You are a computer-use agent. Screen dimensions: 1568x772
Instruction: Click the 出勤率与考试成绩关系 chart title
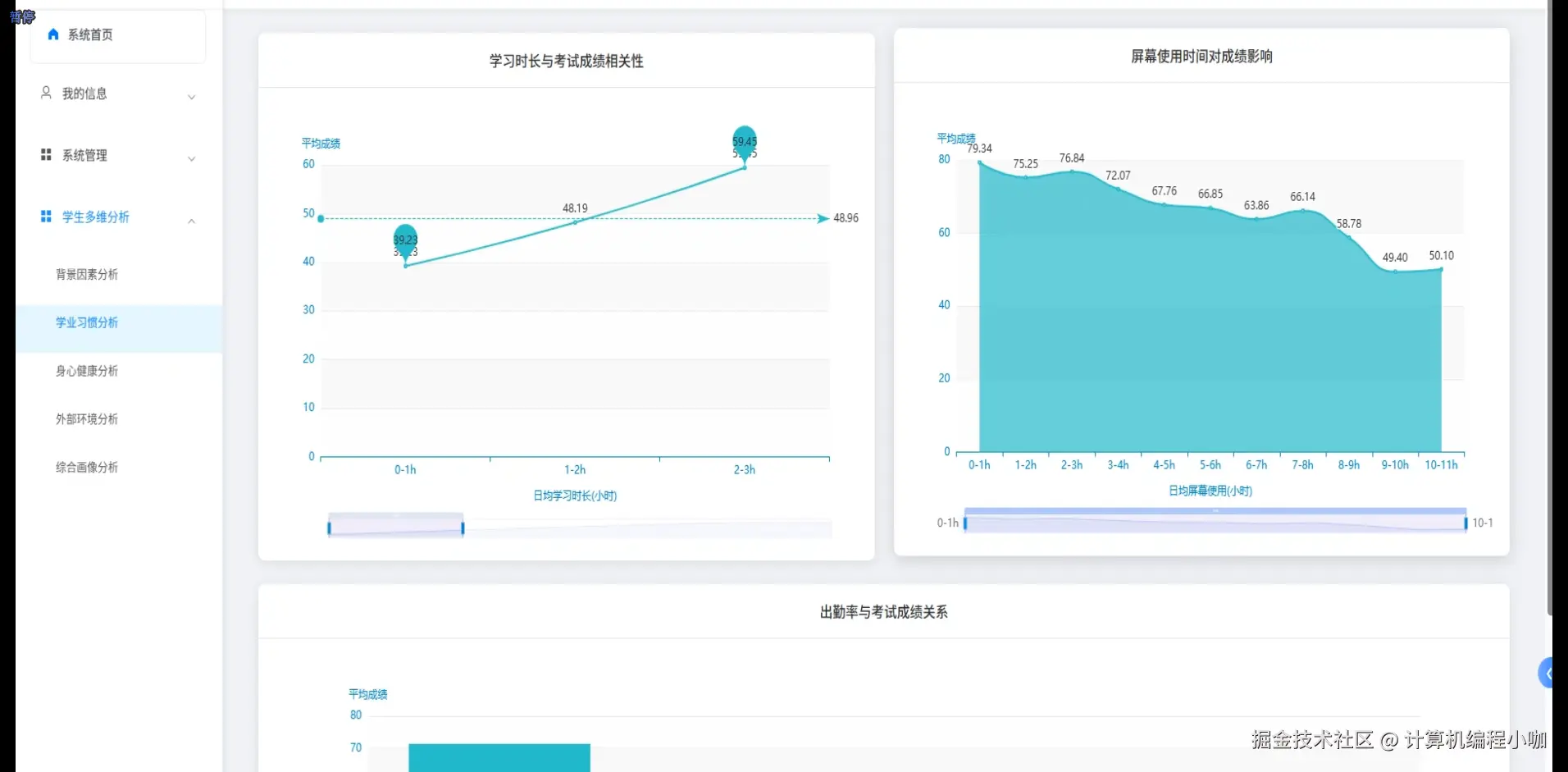883,612
